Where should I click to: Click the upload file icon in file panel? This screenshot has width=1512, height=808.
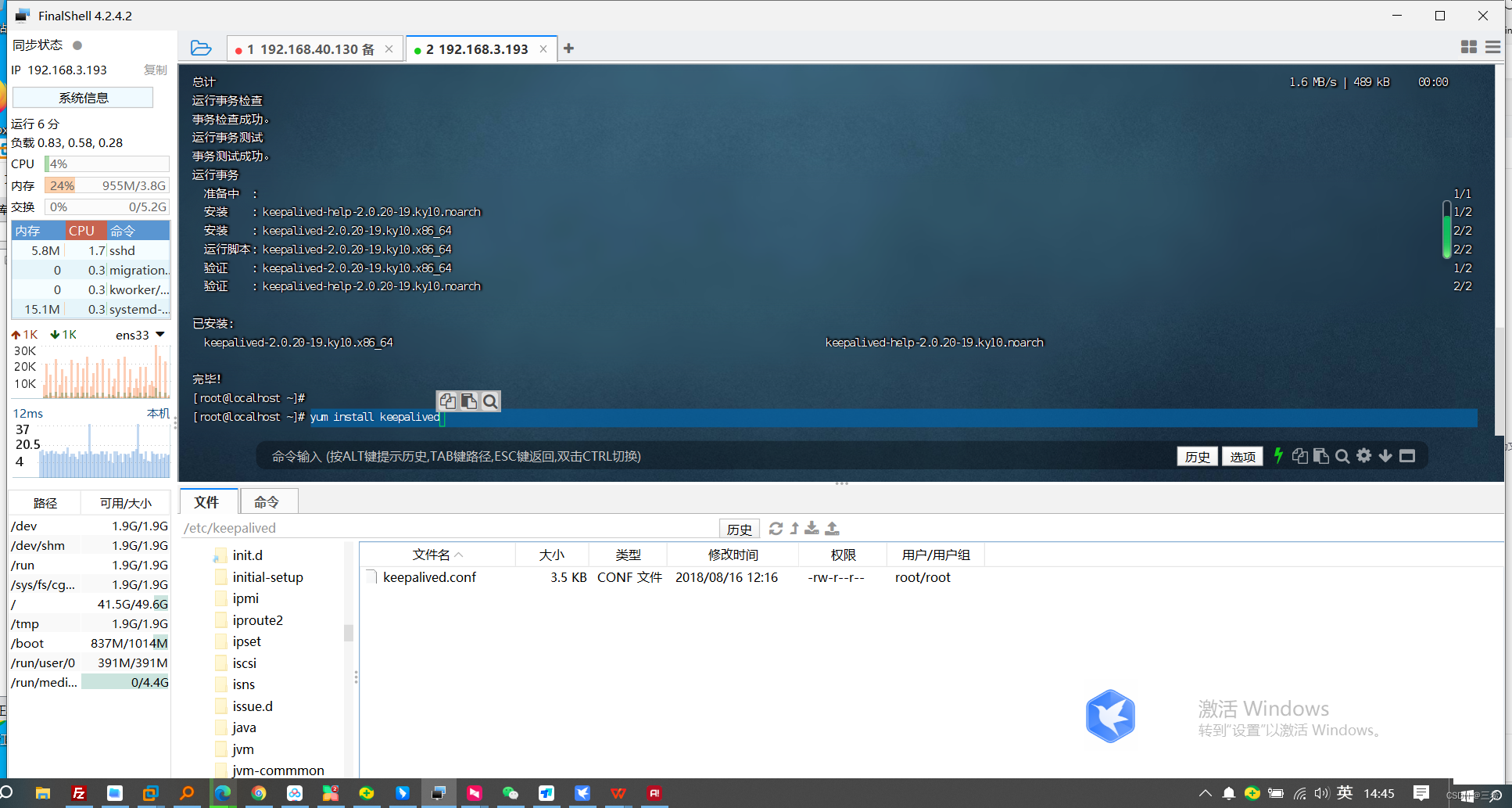point(832,528)
